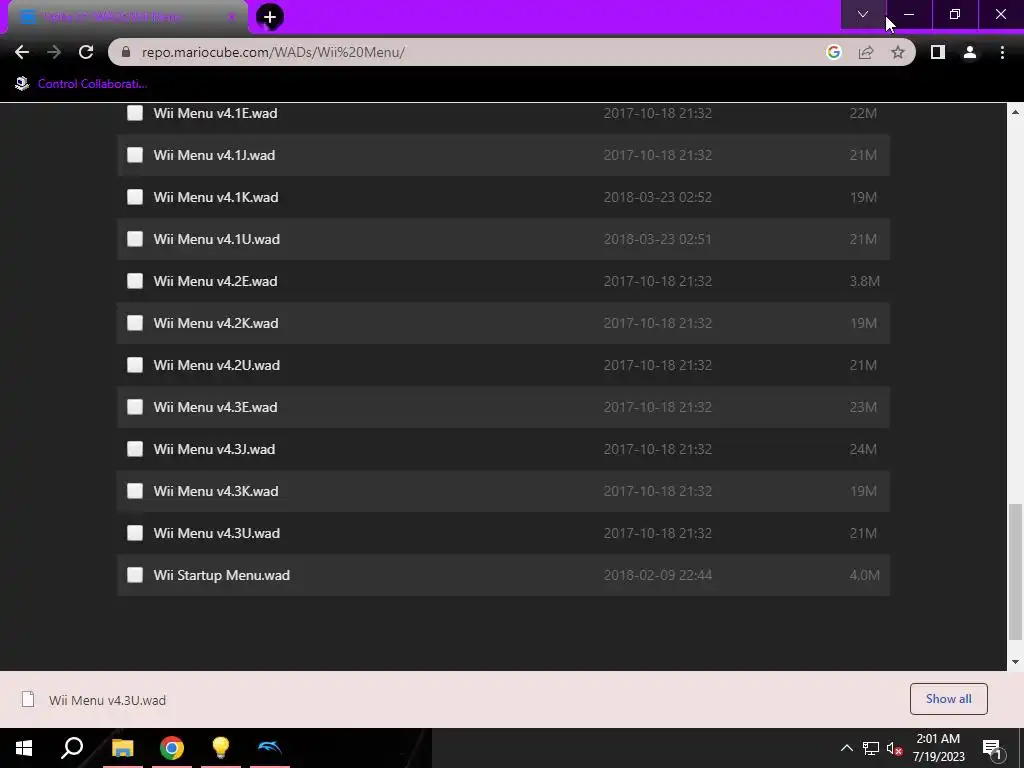Screen dimensions: 1024x768
Task: Check the box for Wii Menu v4.1U.wad
Action: [135, 239]
